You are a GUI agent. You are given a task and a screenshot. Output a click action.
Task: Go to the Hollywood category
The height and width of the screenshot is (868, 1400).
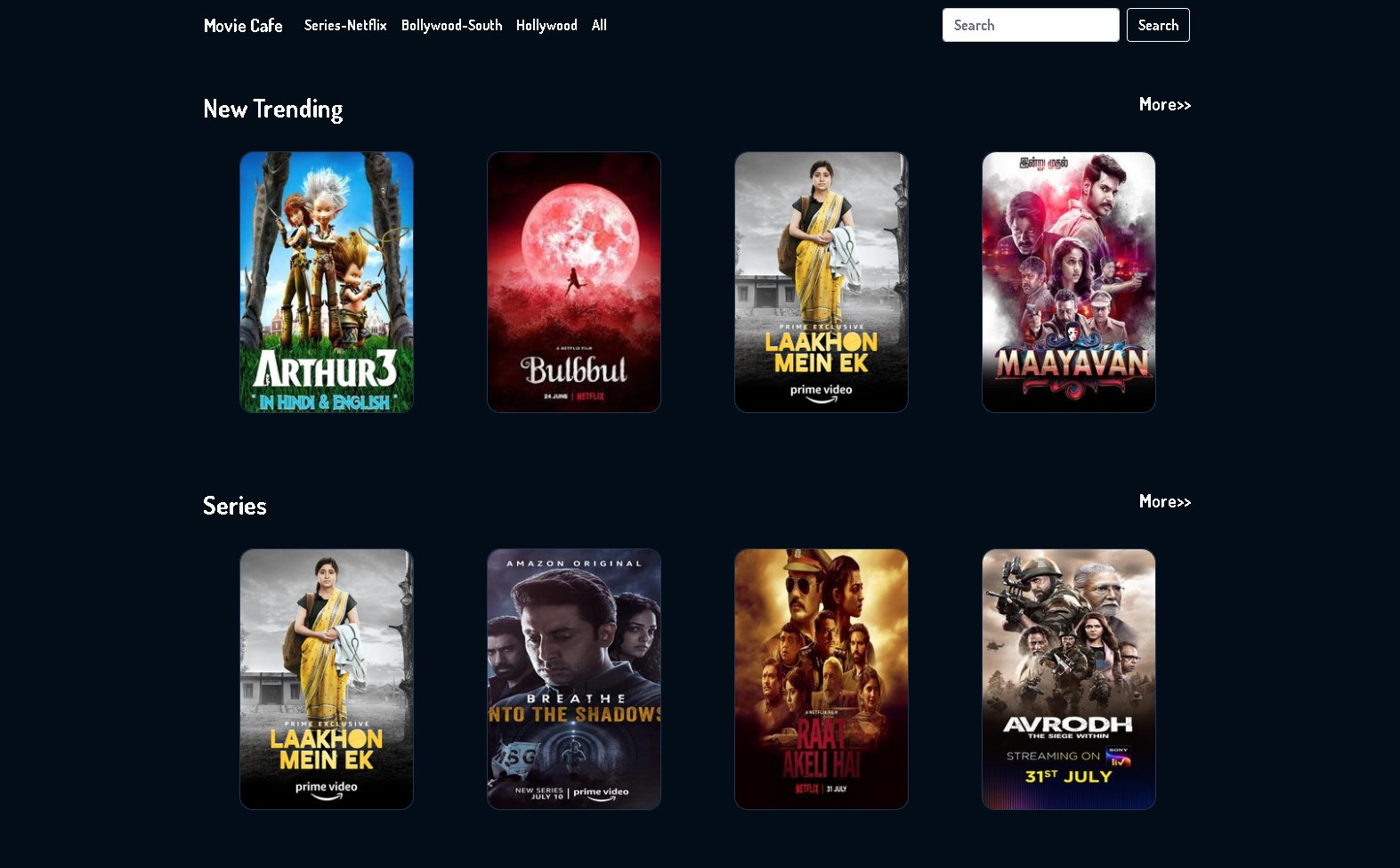(546, 25)
